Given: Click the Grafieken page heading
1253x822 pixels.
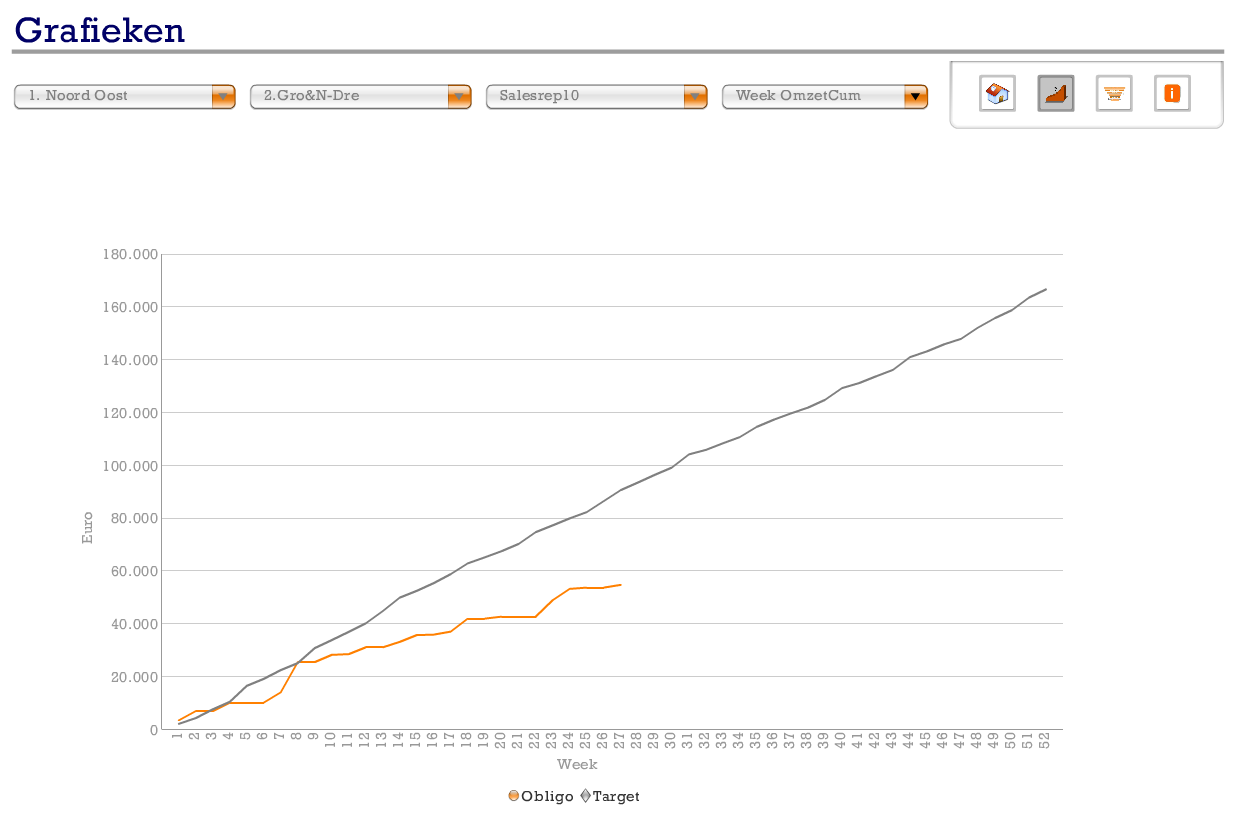Looking at the screenshot, I should tap(100, 30).
